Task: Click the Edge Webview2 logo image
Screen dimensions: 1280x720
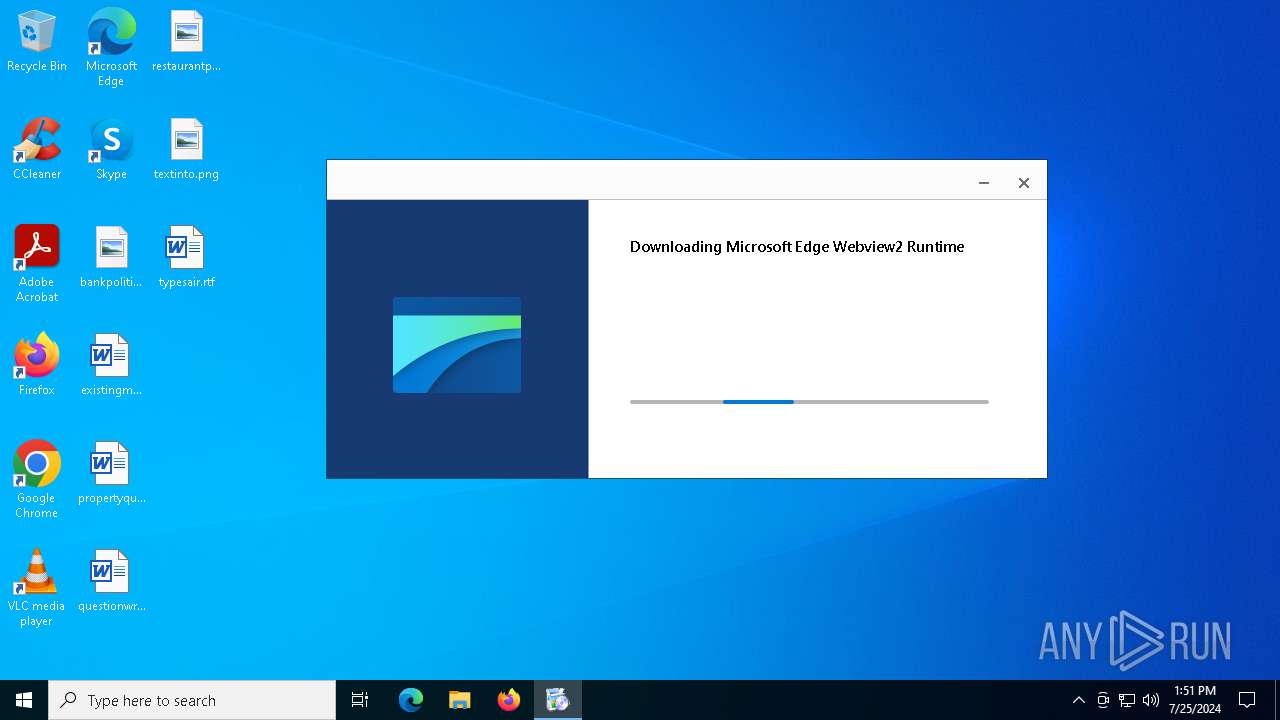Action: 457,345
